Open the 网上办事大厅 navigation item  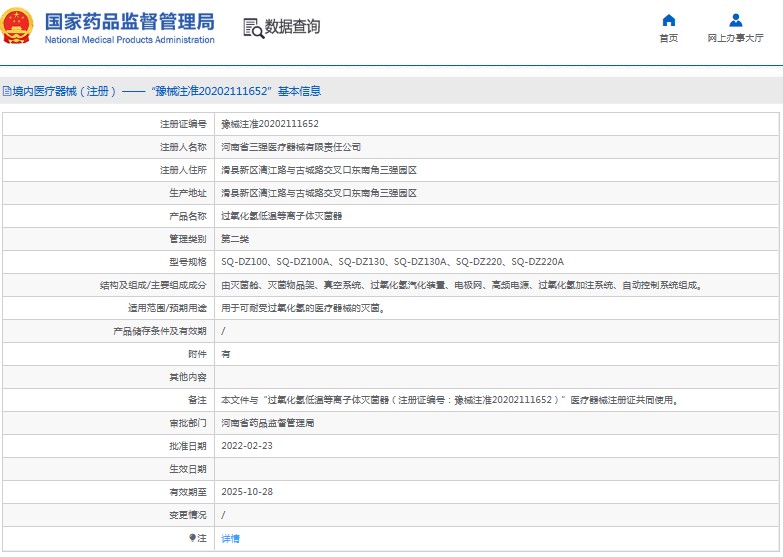735,38
